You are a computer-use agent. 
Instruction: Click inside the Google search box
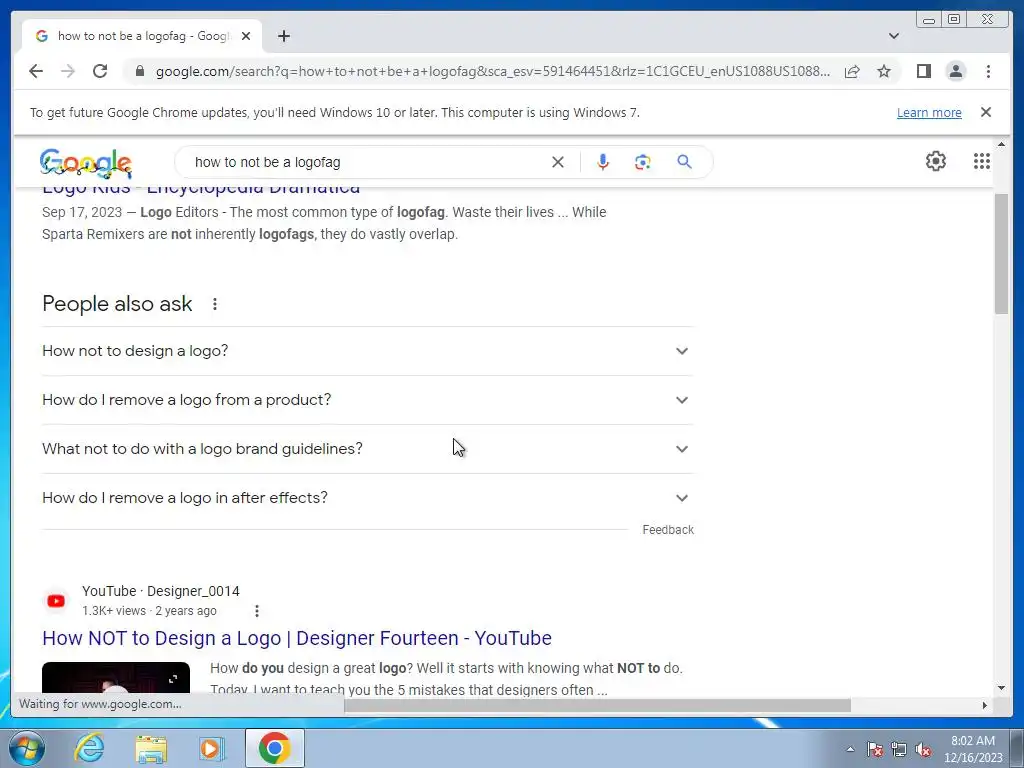click(366, 162)
